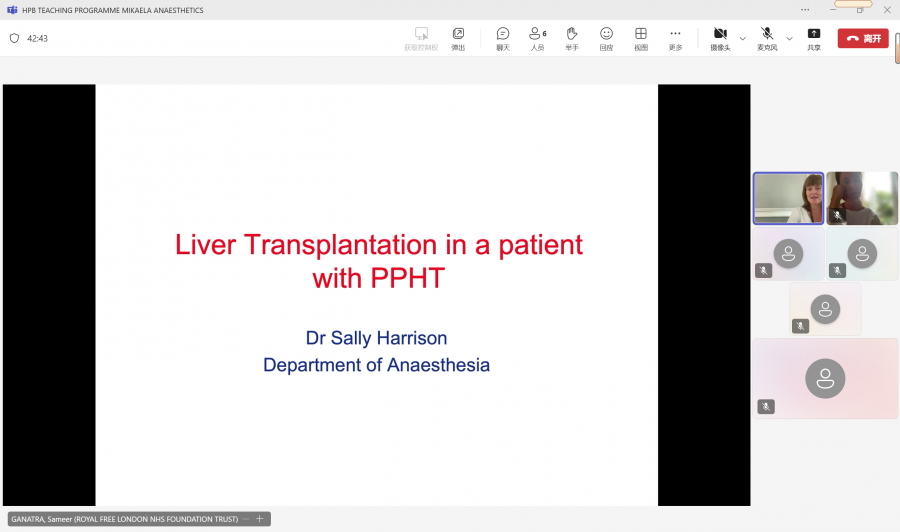Expand the camera device options arrow
The image size is (900, 532).
pos(743,38)
